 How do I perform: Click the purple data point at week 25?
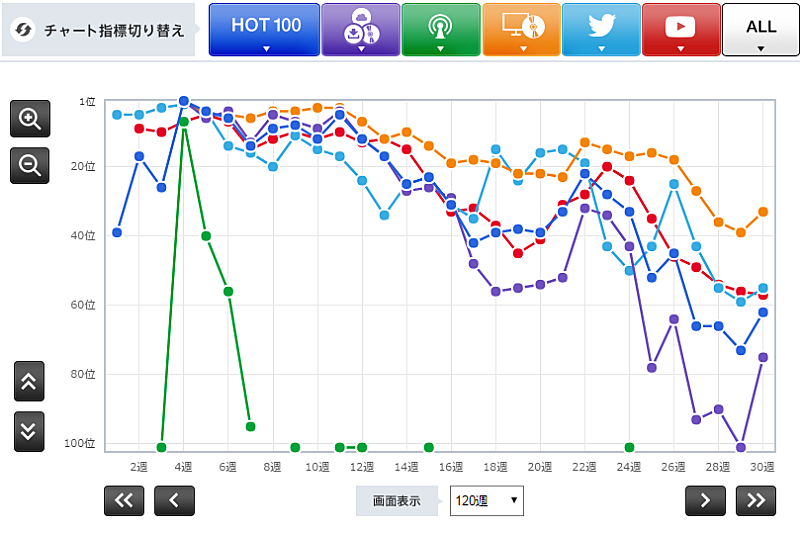pyautogui.click(x=652, y=368)
